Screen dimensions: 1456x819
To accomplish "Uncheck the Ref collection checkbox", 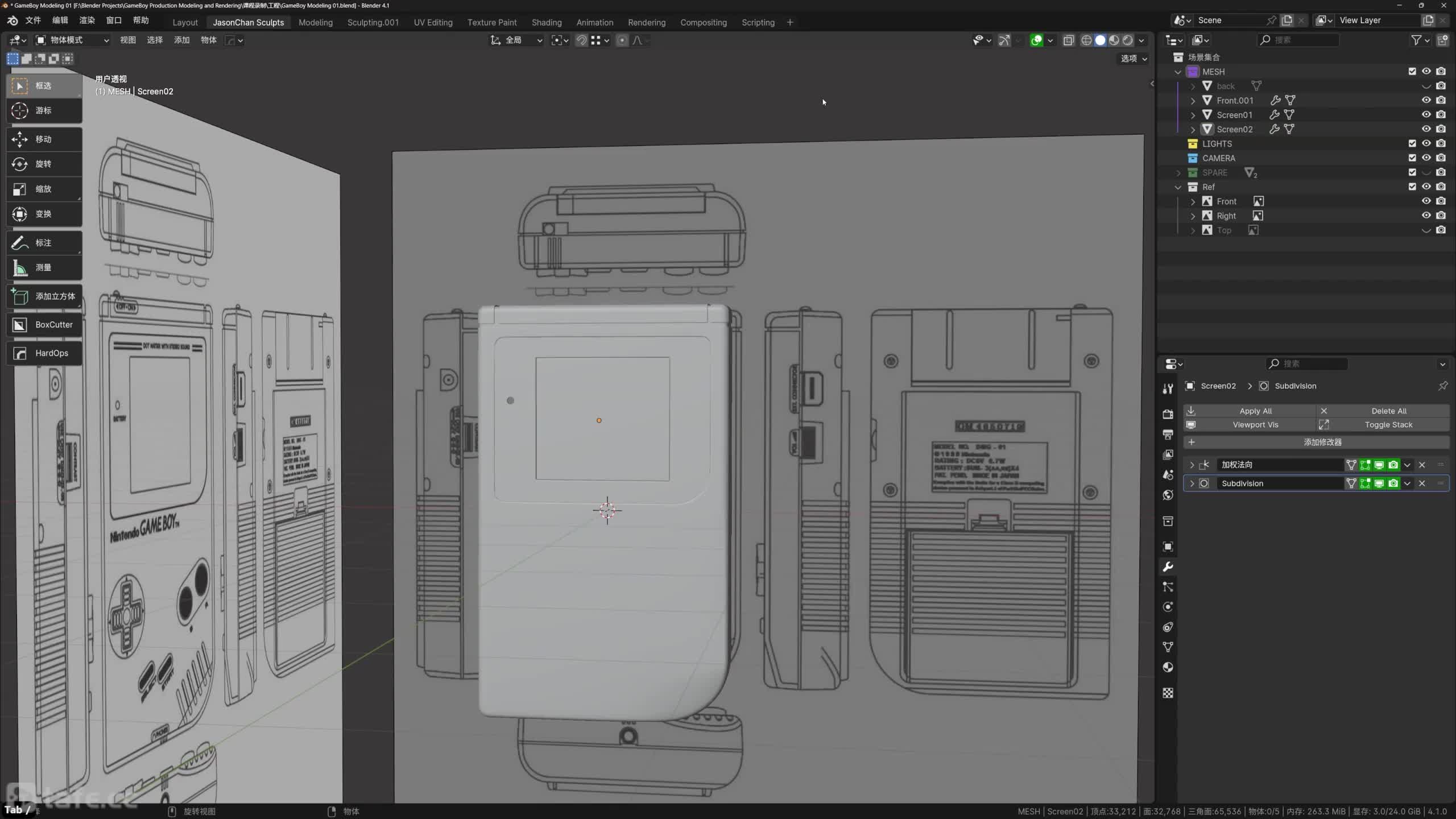I will click(1412, 187).
